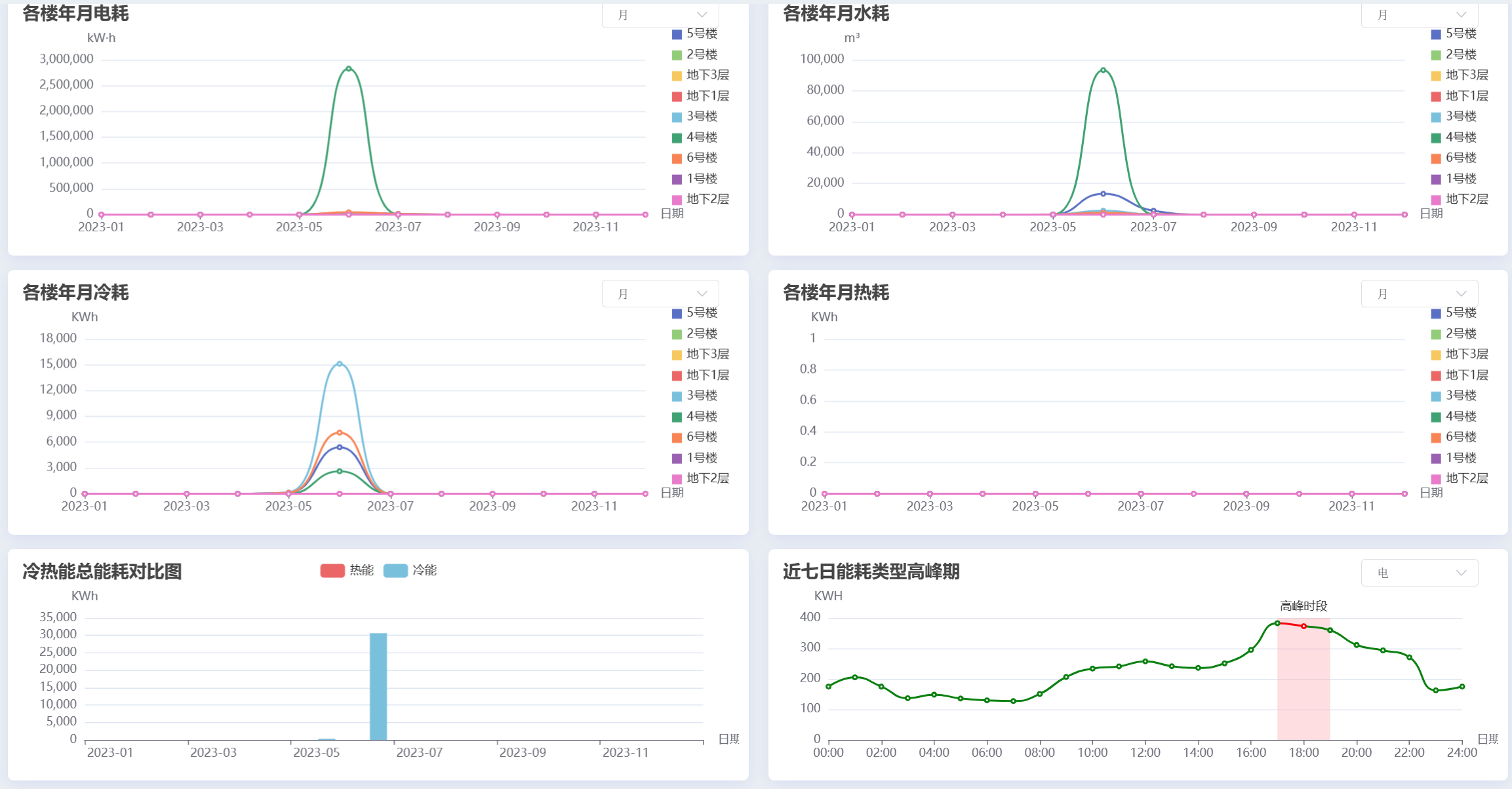Toggle 2号楼 legend in 水耗 chart
Image resolution: width=1512 pixels, height=789 pixels.
1454,54
